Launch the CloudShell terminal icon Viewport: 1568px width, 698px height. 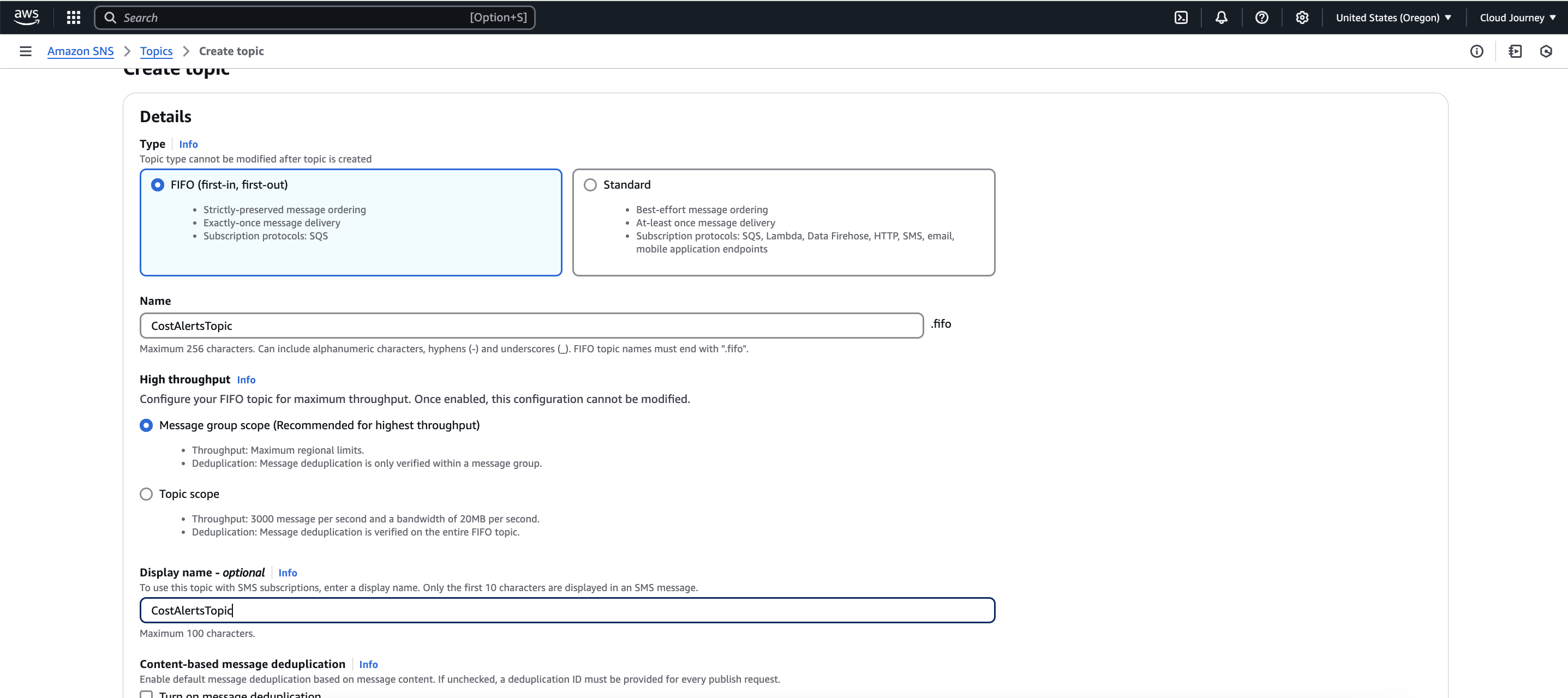click(1181, 17)
